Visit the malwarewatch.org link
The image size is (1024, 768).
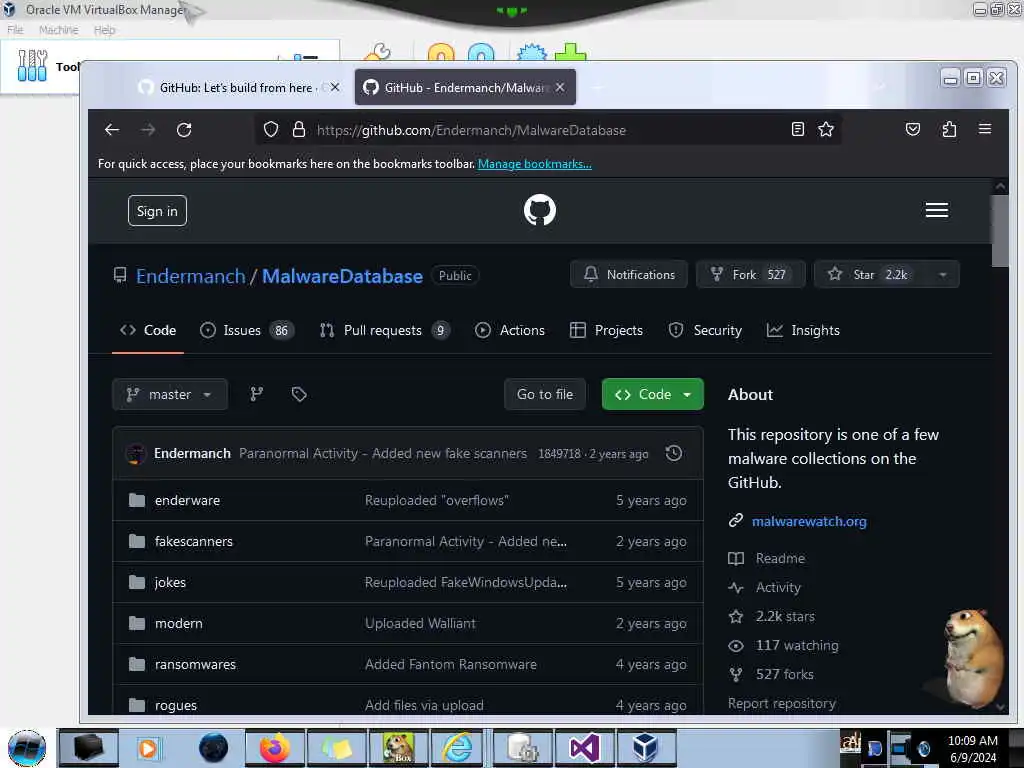tap(809, 521)
